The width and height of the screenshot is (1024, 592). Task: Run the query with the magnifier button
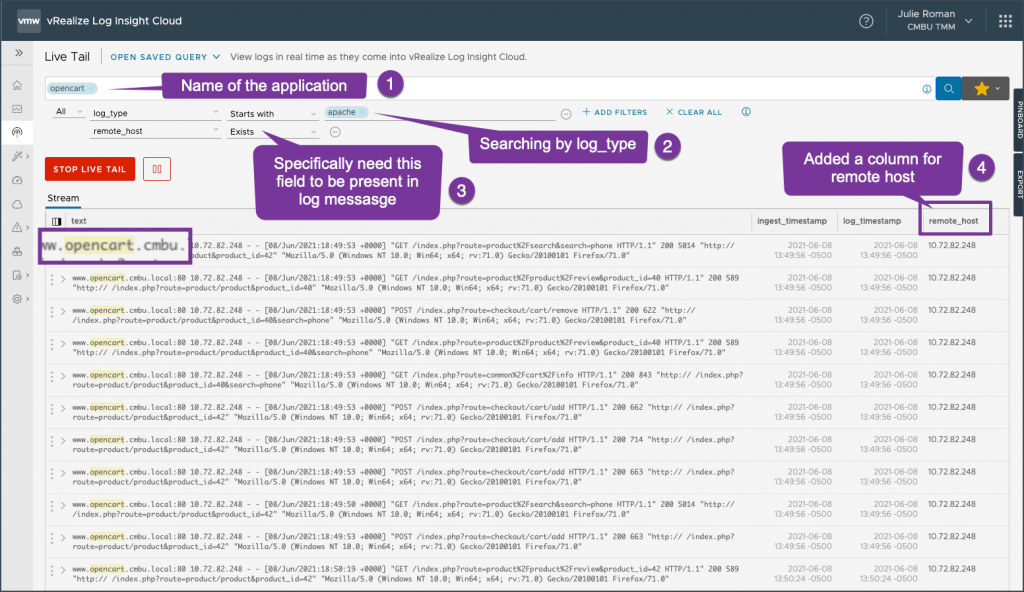click(948, 88)
